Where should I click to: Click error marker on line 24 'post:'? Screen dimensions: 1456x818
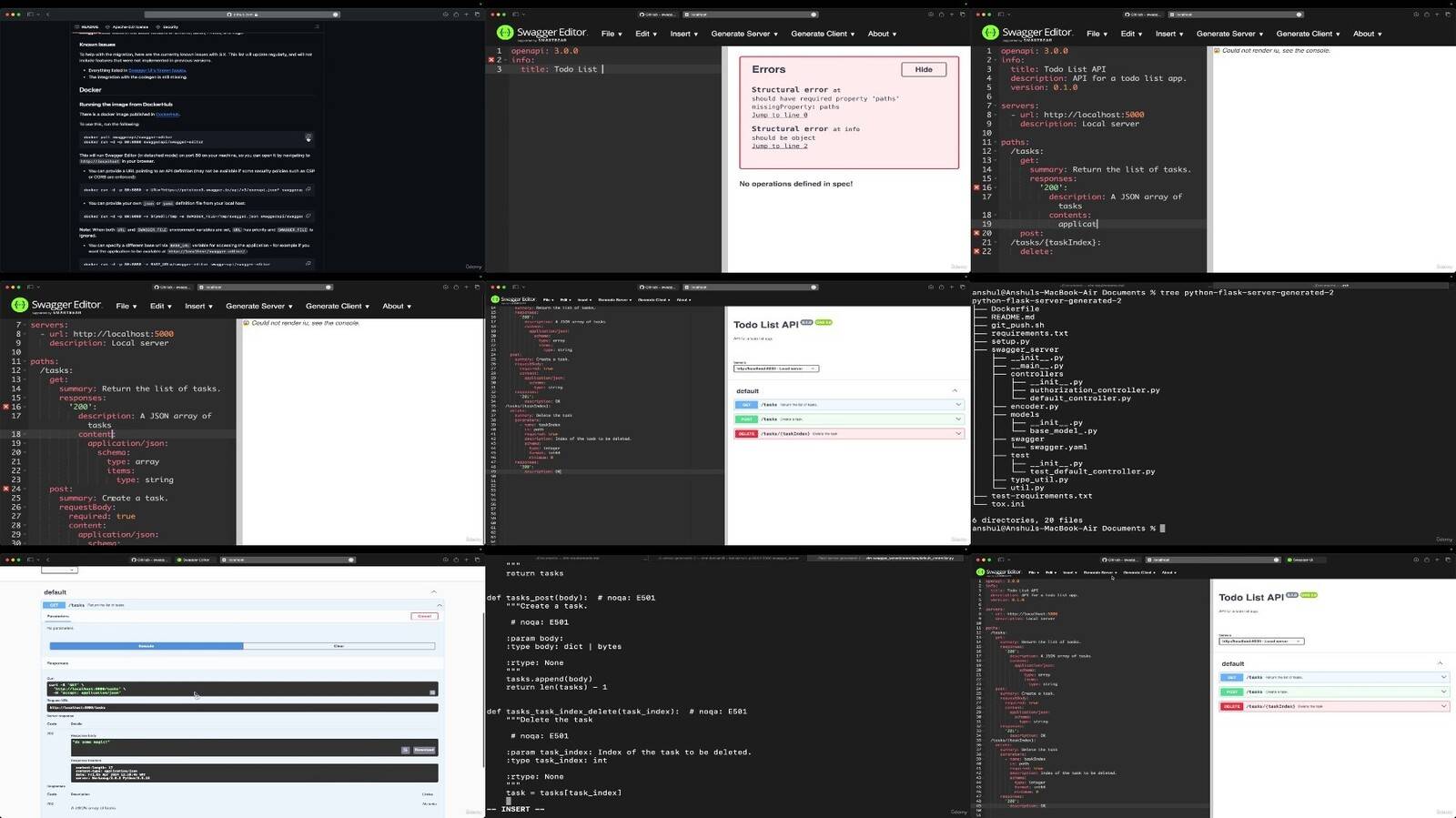coord(5,489)
